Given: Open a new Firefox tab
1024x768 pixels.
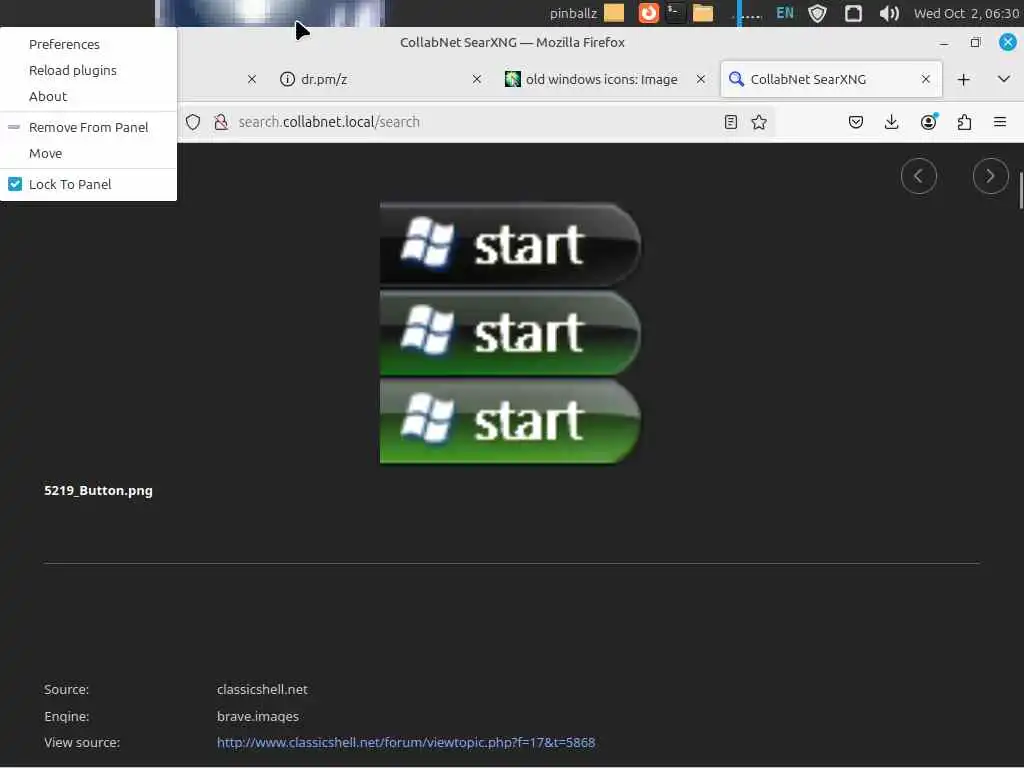Looking at the screenshot, I should pyautogui.click(x=963, y=80).
